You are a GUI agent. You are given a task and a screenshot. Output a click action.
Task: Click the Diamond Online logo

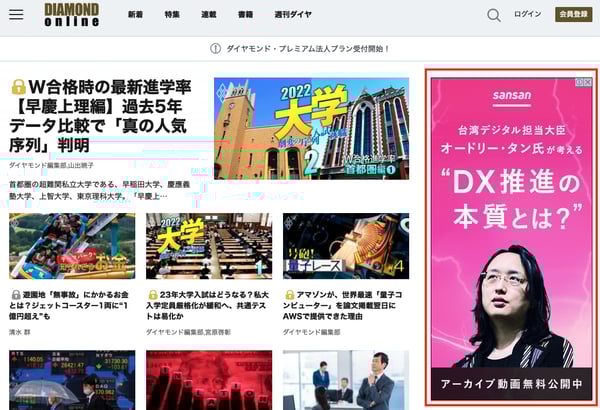pyautogui.click(x=72, y=15)
